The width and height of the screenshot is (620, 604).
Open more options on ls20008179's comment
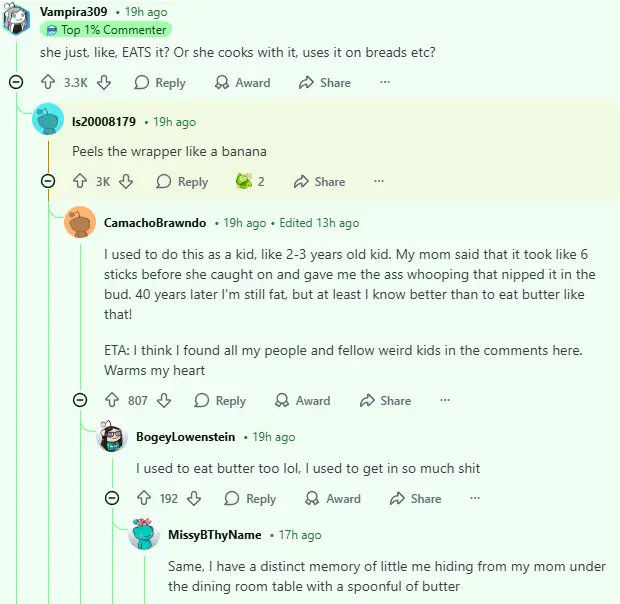point(379,181)
